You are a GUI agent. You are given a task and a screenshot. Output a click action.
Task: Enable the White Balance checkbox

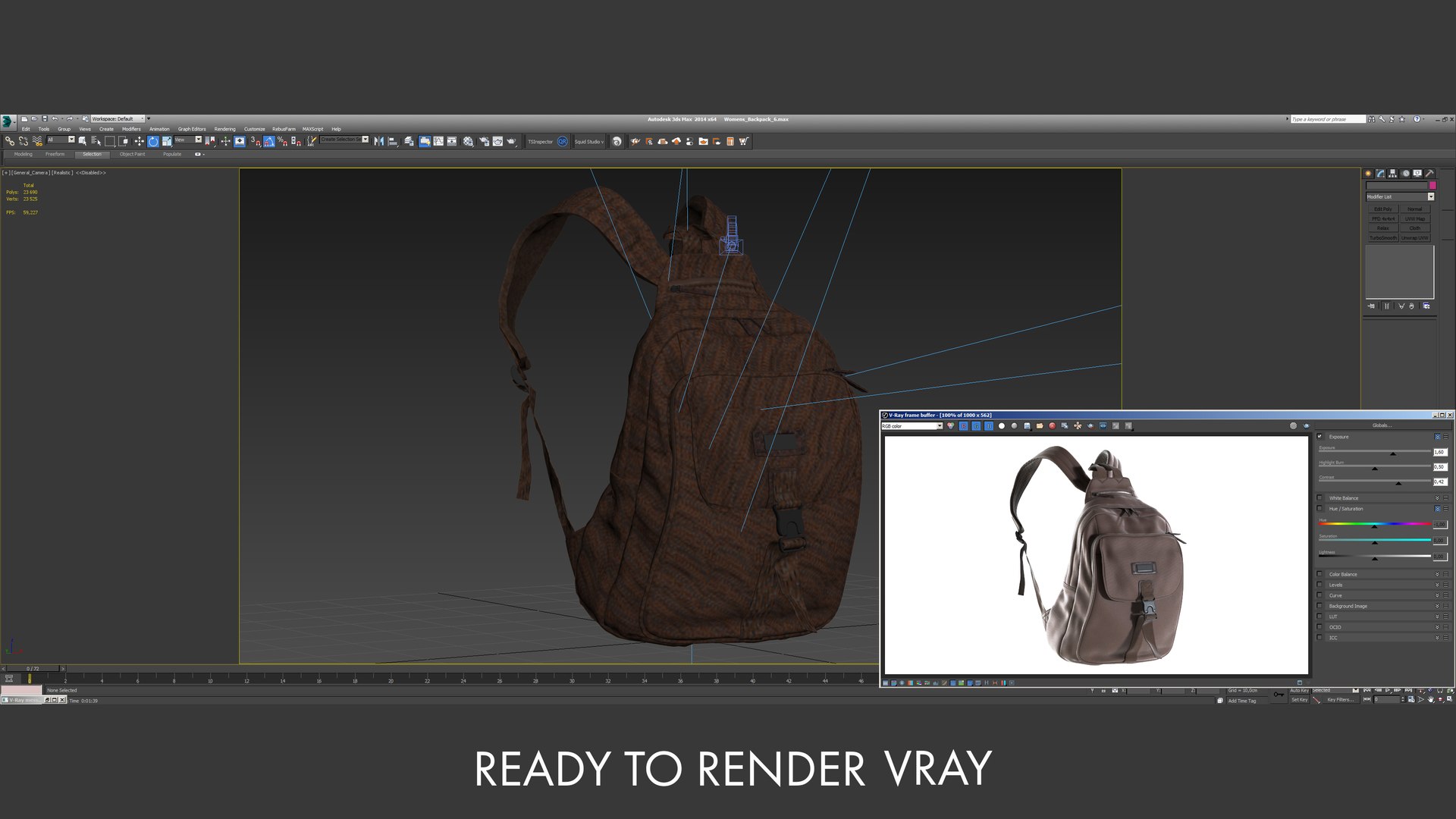tap(1319, 498)
